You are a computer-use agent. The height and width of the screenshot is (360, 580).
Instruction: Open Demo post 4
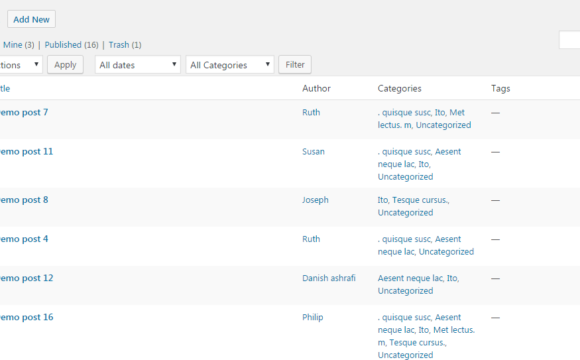pos(24,239)
